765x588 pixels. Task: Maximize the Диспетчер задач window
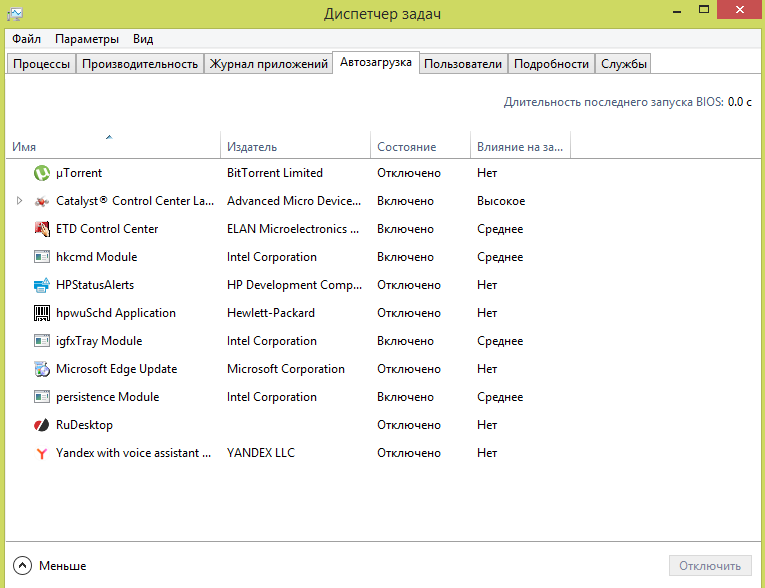704,10
